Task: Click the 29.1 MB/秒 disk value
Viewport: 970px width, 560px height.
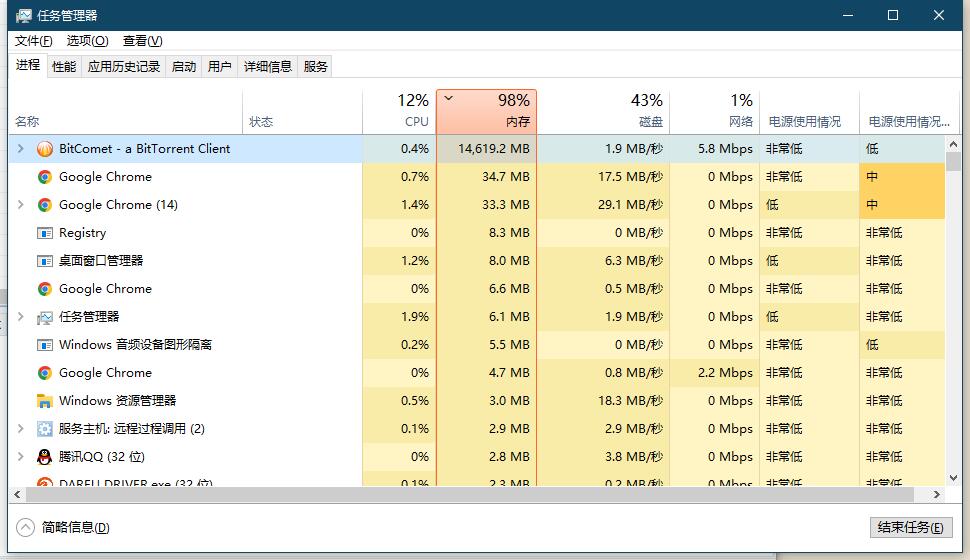Action: click(x=630, y=205)
